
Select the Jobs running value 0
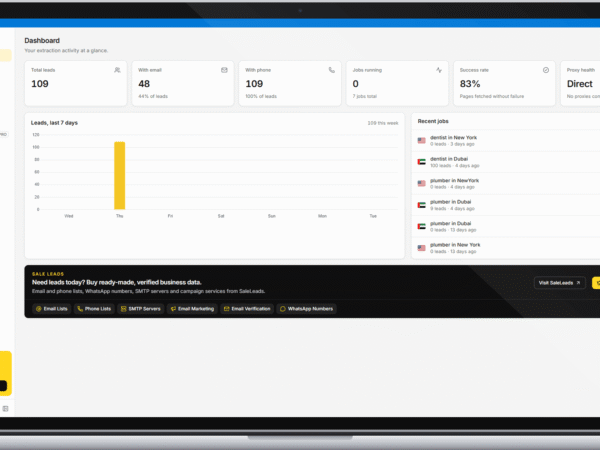tap(355, 84)
